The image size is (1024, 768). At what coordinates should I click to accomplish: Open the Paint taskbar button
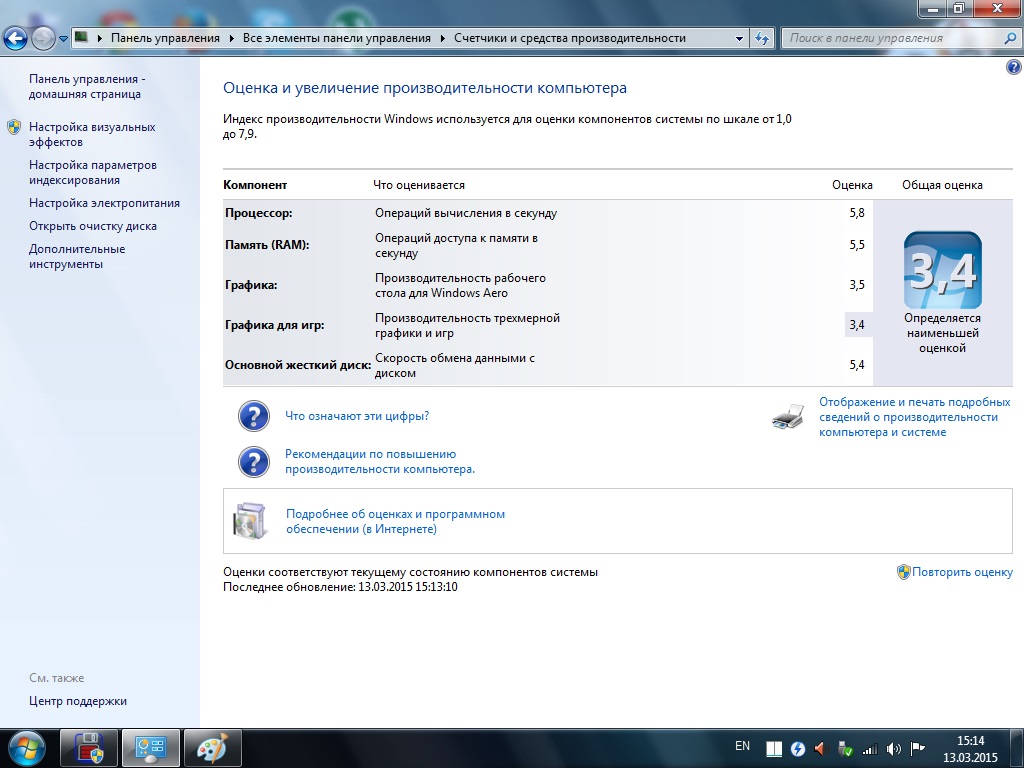213,748
